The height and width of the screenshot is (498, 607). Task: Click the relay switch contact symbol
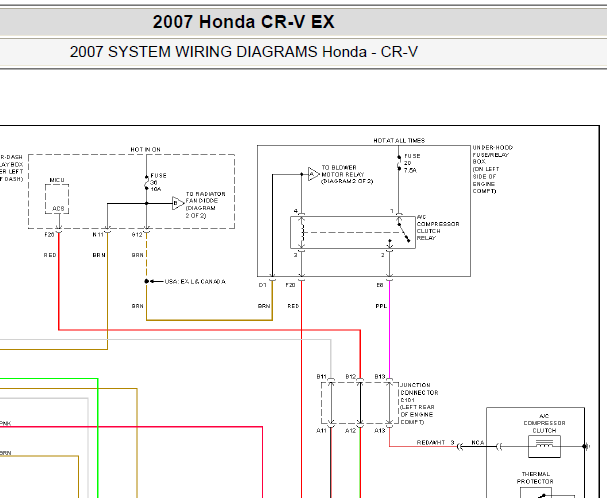coord(404,232)
